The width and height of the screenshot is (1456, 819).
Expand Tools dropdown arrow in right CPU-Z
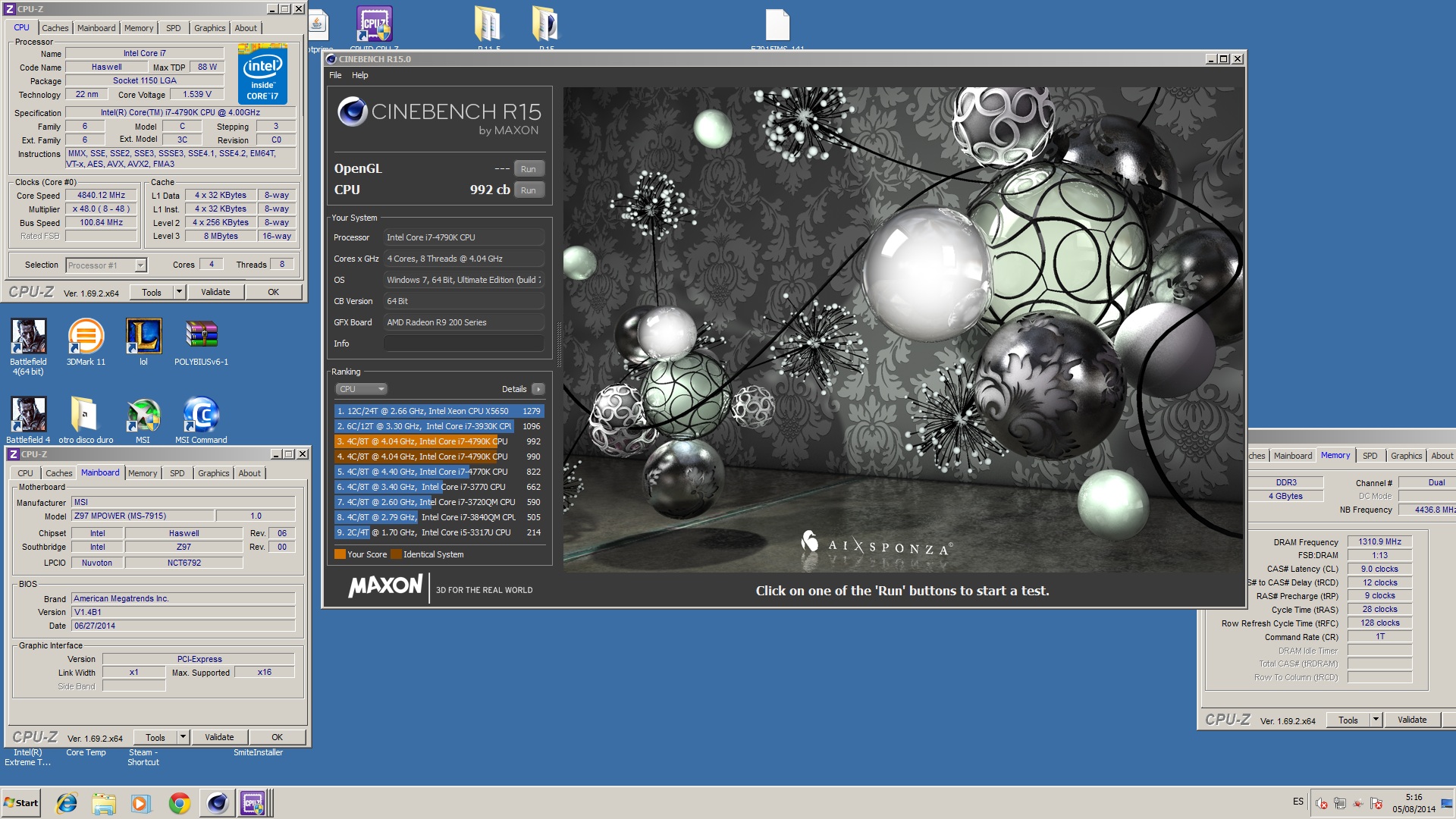tap(1376, 720)
